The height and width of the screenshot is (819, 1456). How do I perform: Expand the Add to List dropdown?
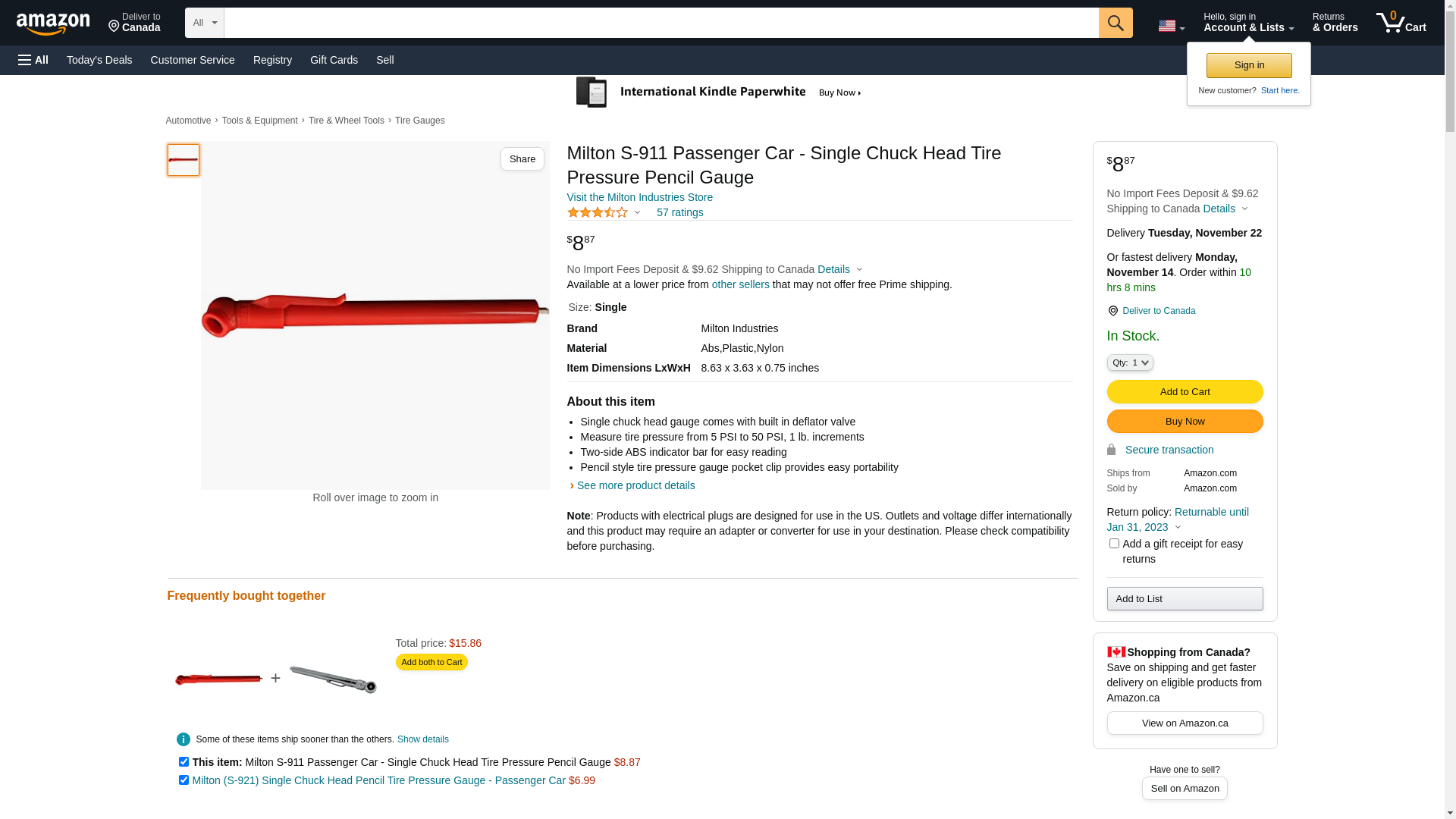coord(1184,599)
